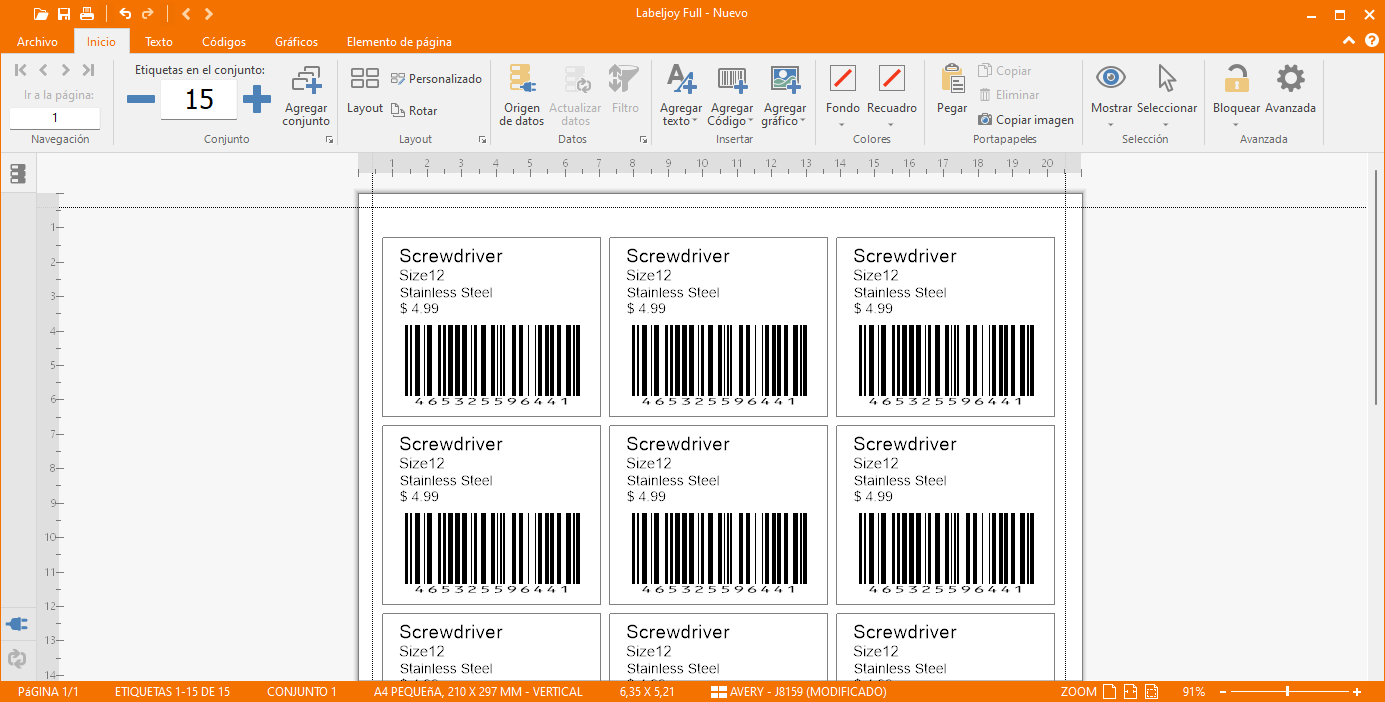
Task: Collapse the ribbon with the up chevron
Action: [x=1349, y=41]
